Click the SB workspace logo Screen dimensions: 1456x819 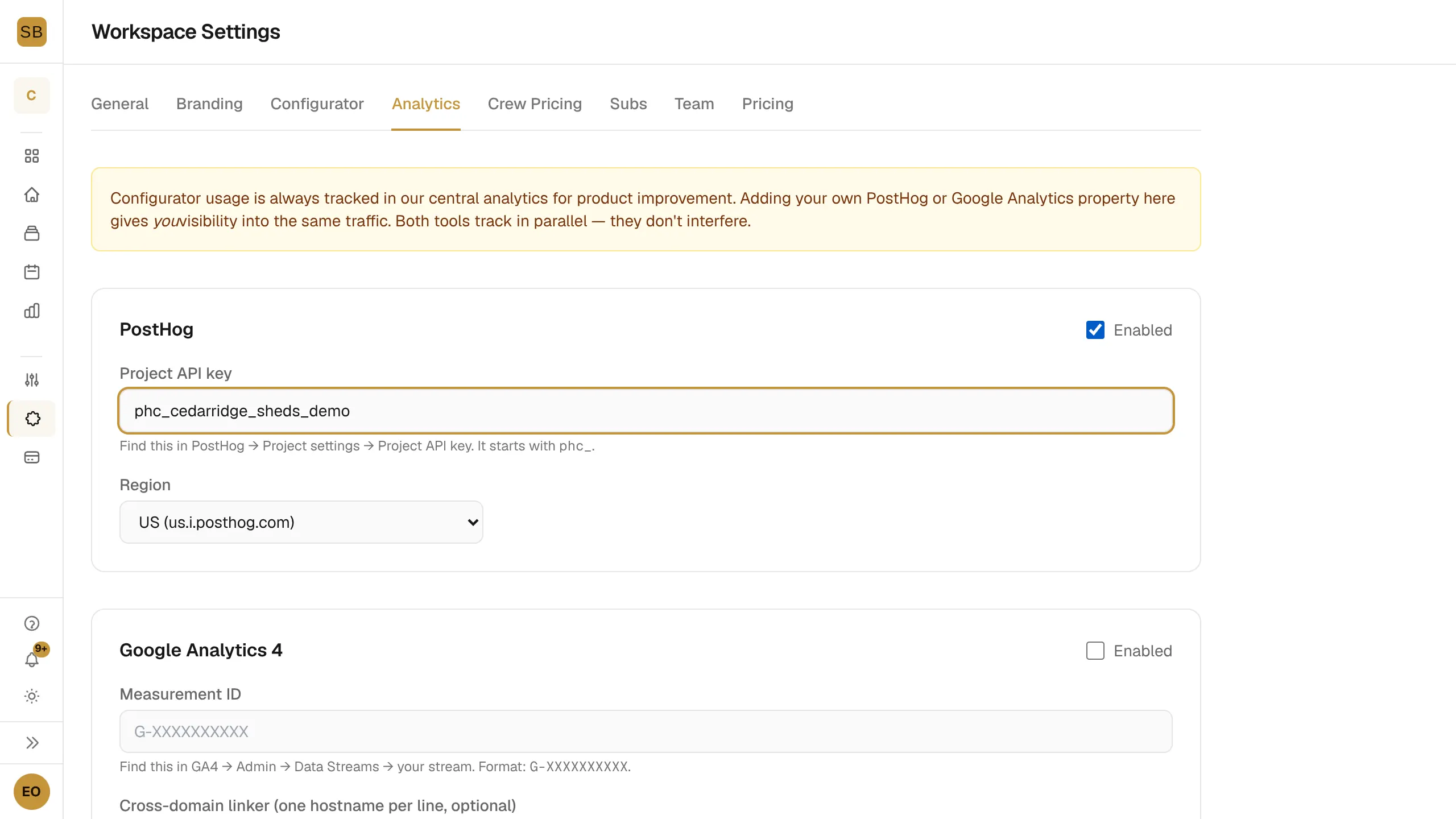[x=31, y=32]
